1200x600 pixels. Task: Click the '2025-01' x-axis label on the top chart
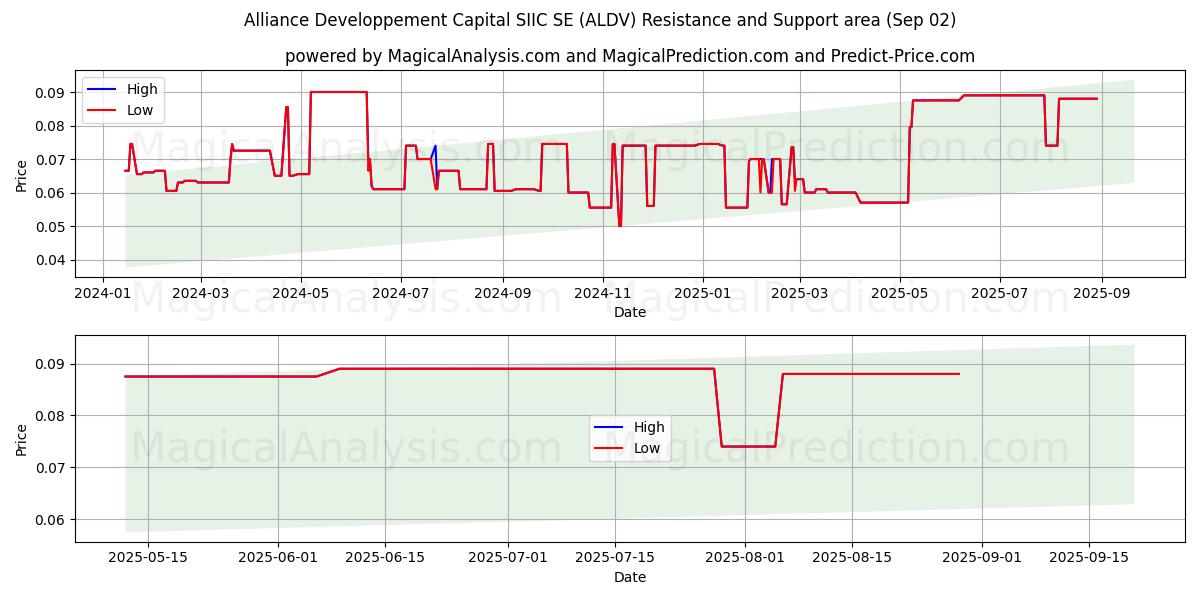[702, 294]
